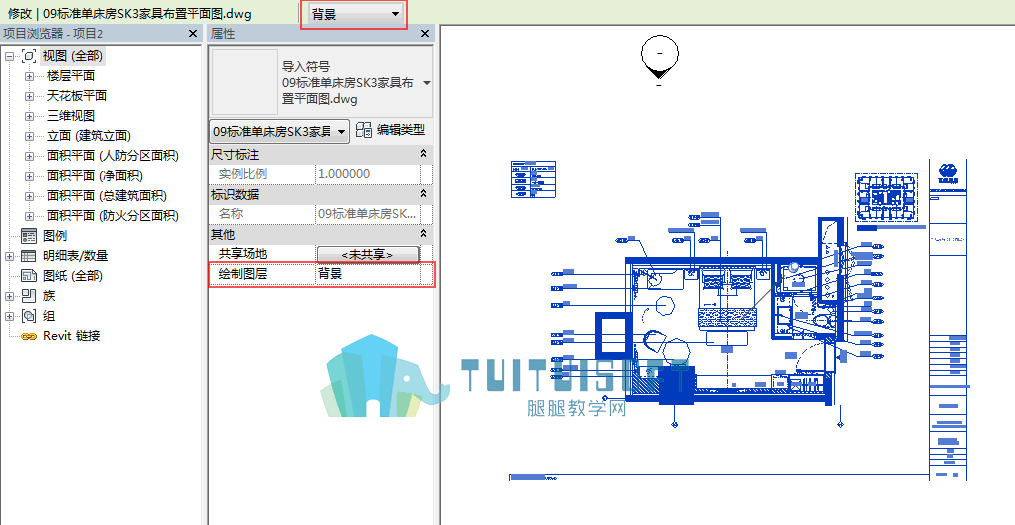Screen dimensions: 1015x525
Task: Close the 项目浏览器 panel
Action: [x=193, y=34]
